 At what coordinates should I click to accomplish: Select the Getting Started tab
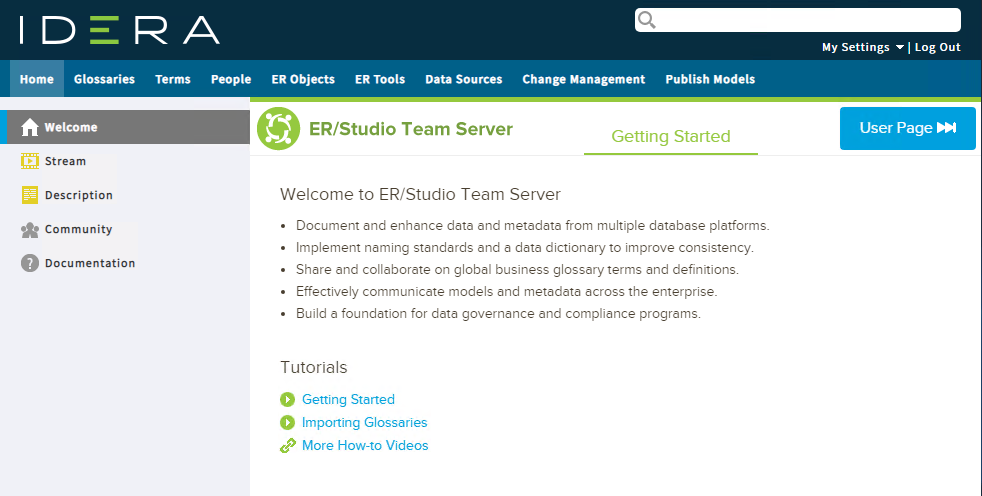point(671,137)
